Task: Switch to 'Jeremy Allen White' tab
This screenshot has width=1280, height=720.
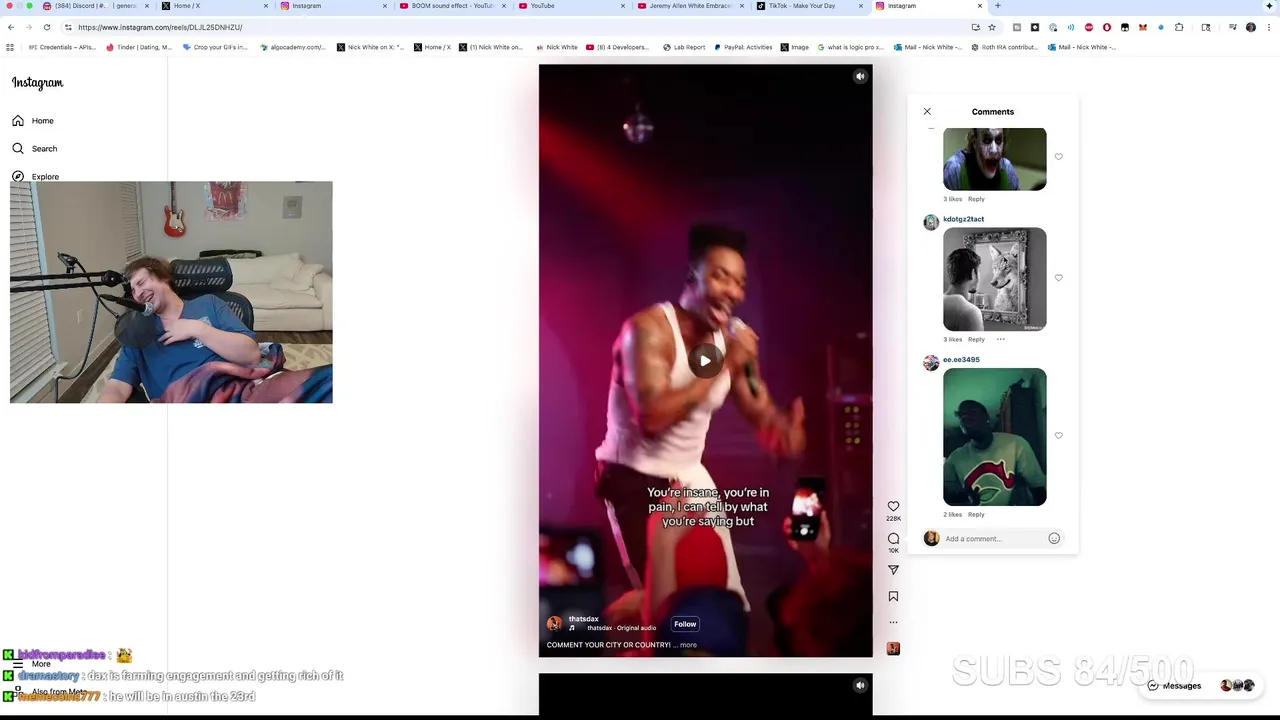Action: (x=690, y=6)
